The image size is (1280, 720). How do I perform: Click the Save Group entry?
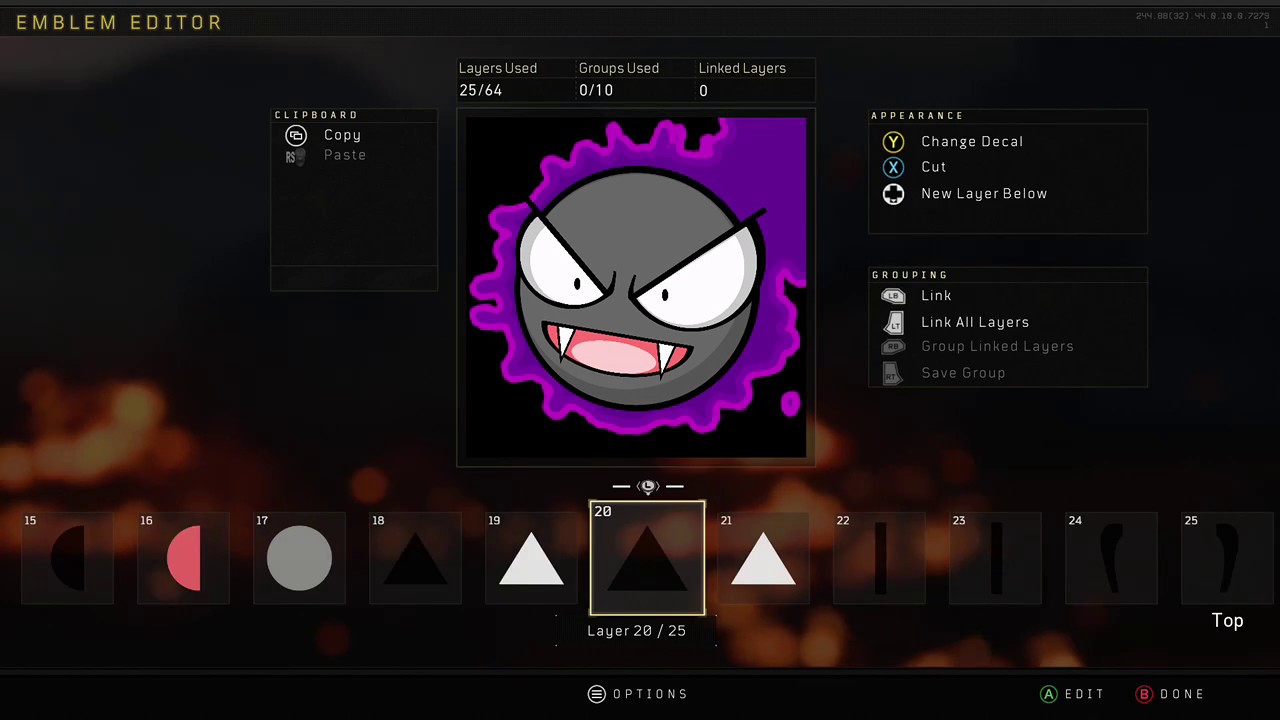click(963, 373)
